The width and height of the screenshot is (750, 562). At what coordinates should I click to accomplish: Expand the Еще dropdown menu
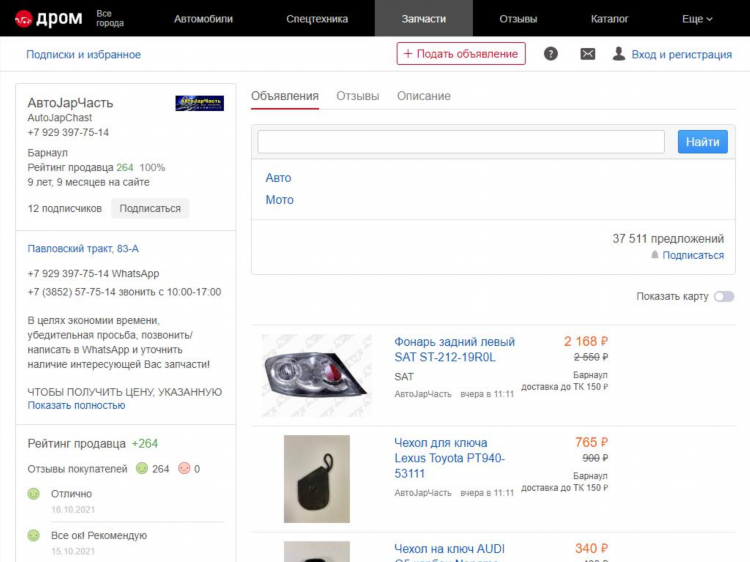click(x=697, y=19)
